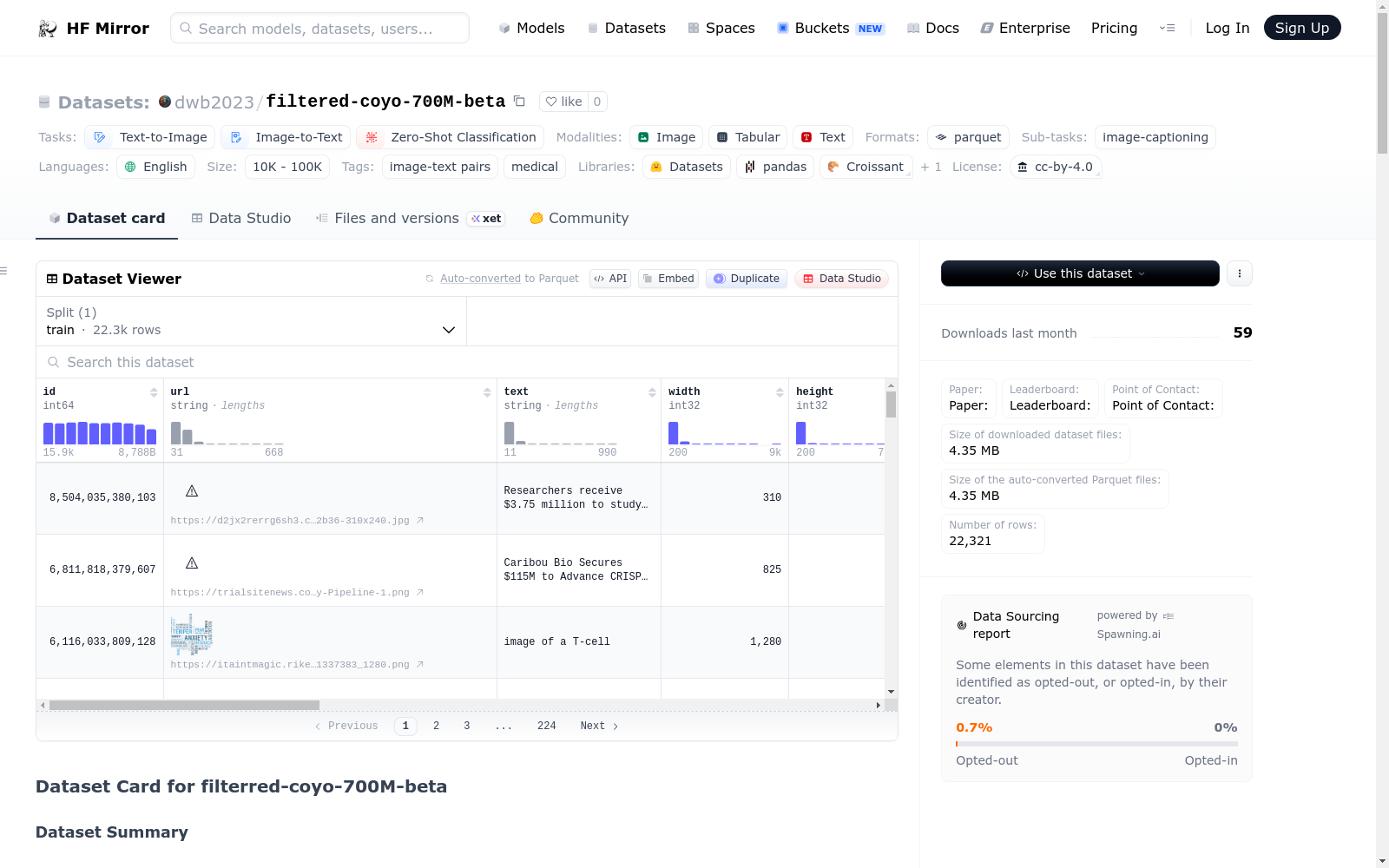Viewport: 1389px width, 868px height.
Task: Expand the +1 additional libraries
Action: 931,167
